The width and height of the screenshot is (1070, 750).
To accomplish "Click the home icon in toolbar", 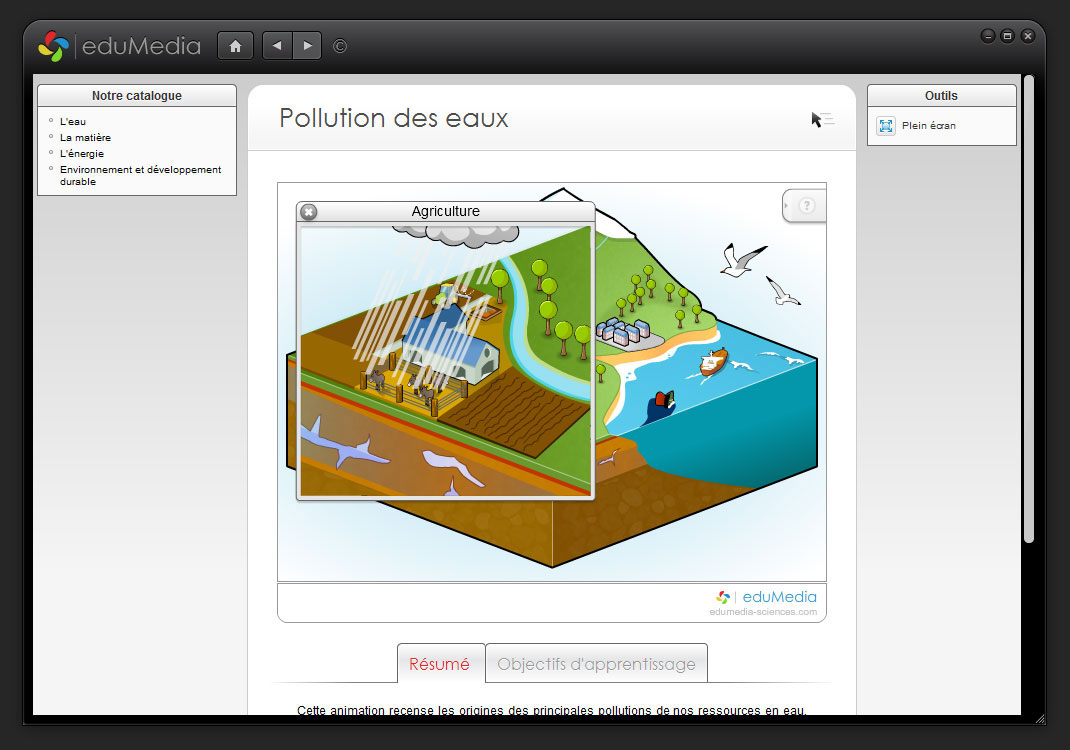I will 235,46.
